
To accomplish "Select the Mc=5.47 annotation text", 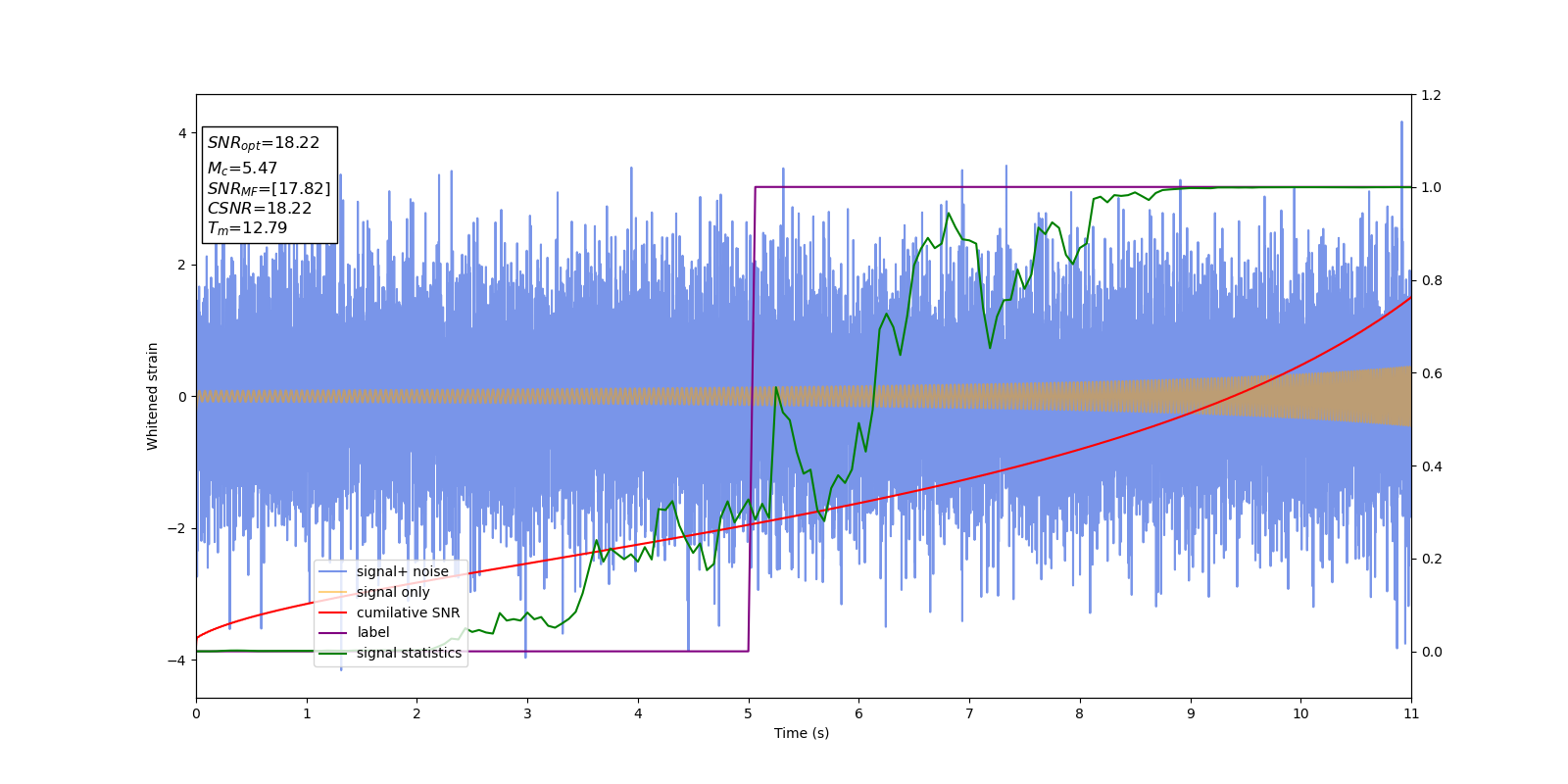I will click(242, 169).
